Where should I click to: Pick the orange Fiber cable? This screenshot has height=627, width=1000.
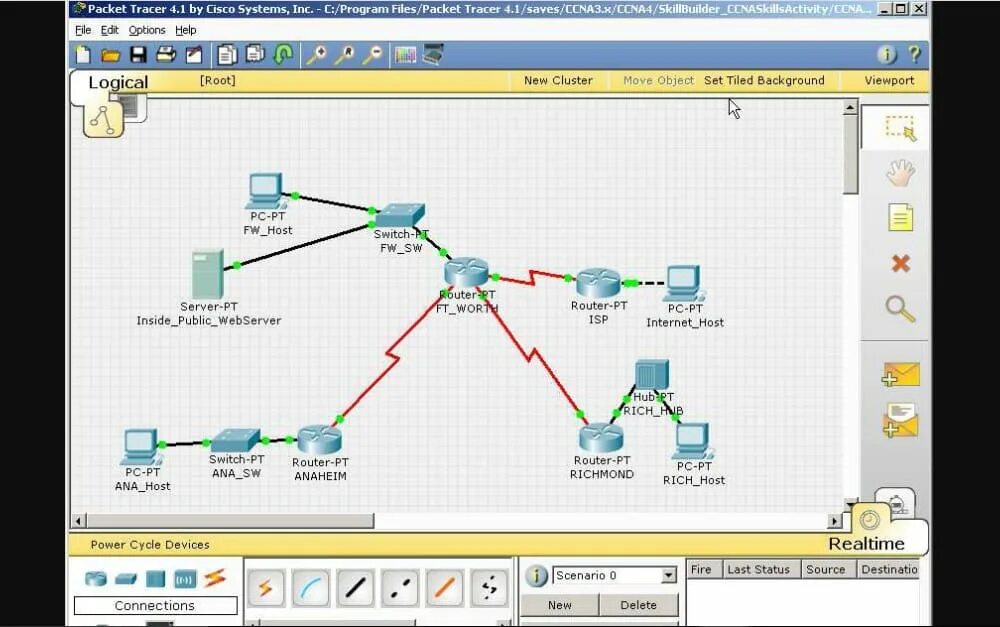pos(445,587)
